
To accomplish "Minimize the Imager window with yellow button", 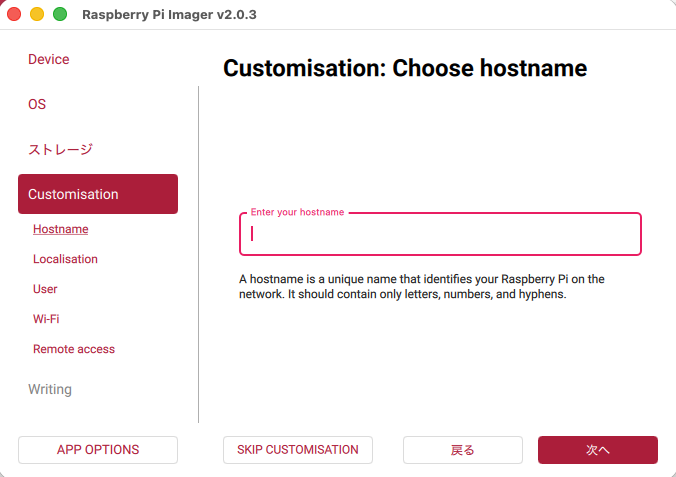I will [x=37, y=14].
